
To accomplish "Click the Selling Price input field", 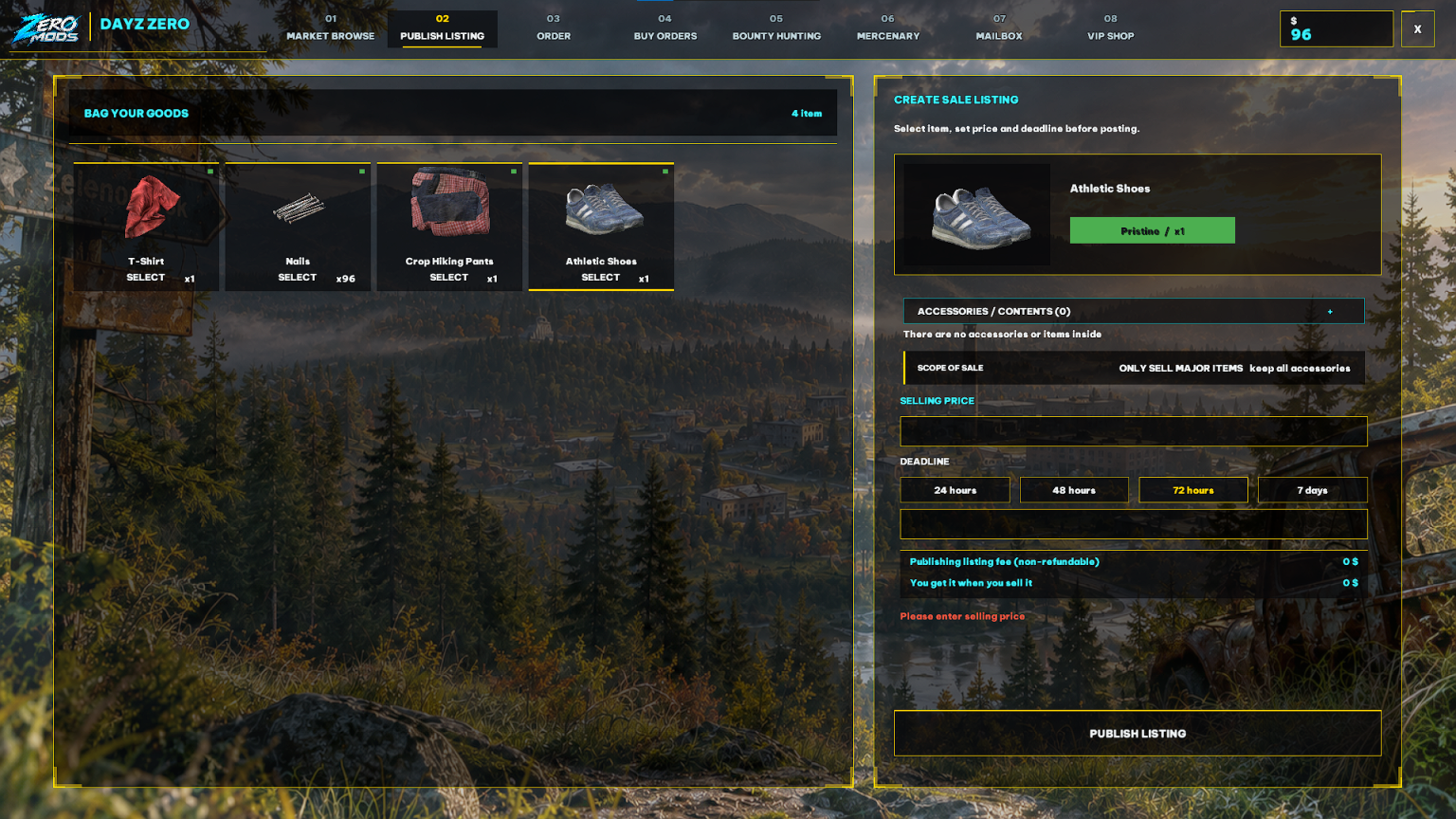I will (1134, 431).
